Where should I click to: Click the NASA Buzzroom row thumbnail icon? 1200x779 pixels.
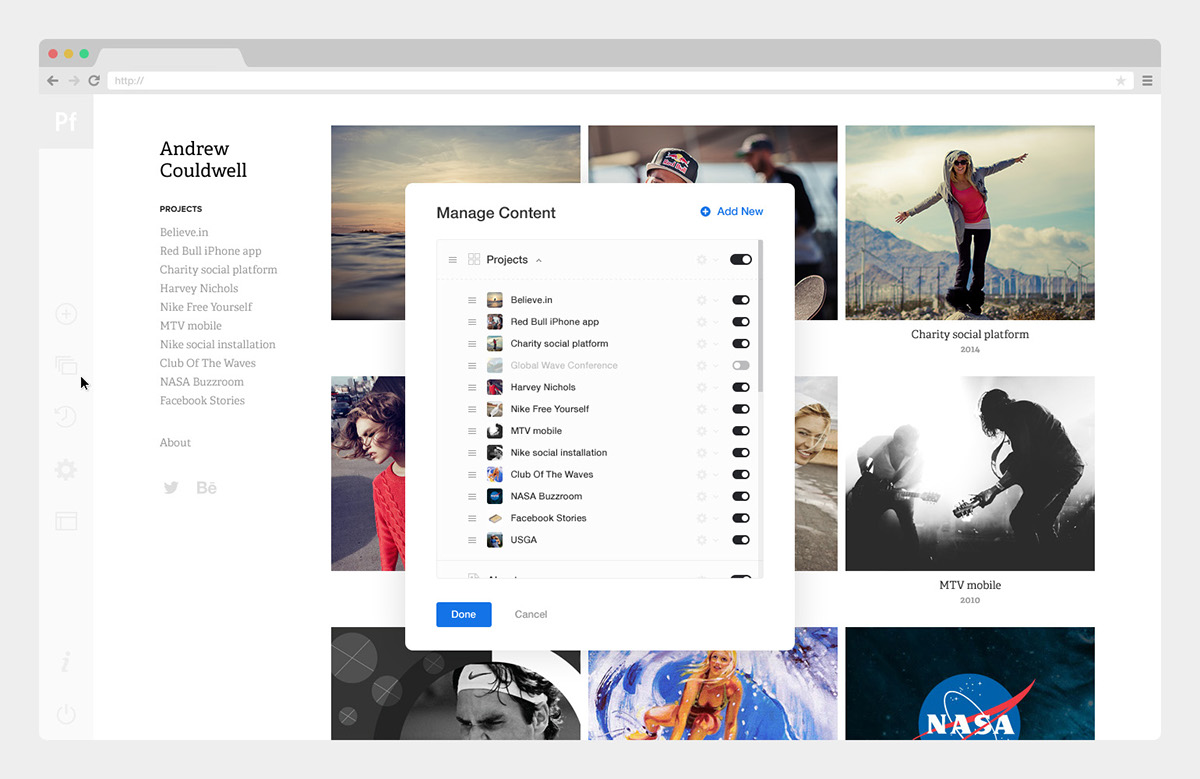point(494,496)
